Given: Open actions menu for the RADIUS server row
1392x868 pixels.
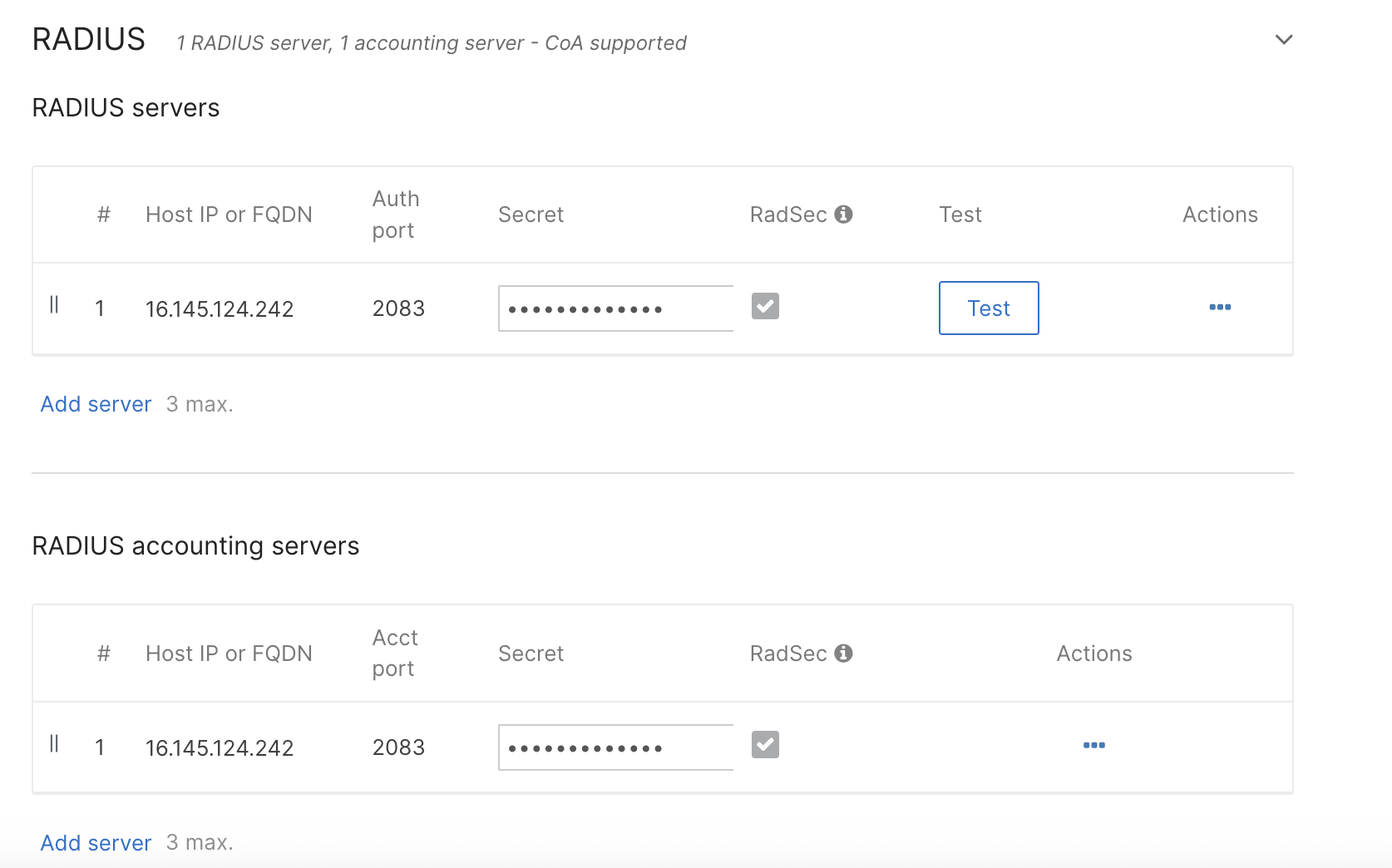Looking at the screenshot, I should [1219, 308].
